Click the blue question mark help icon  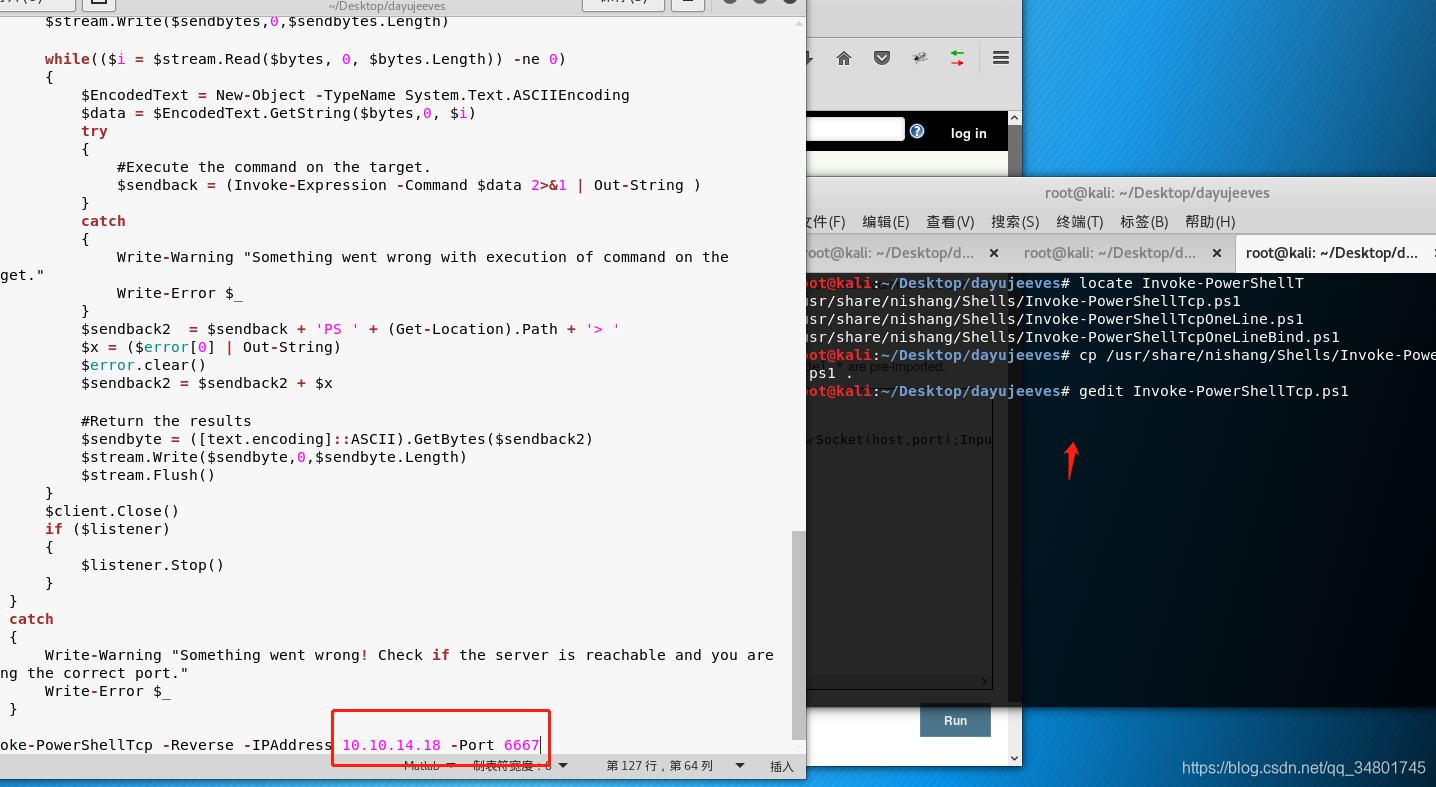(917, 131)
